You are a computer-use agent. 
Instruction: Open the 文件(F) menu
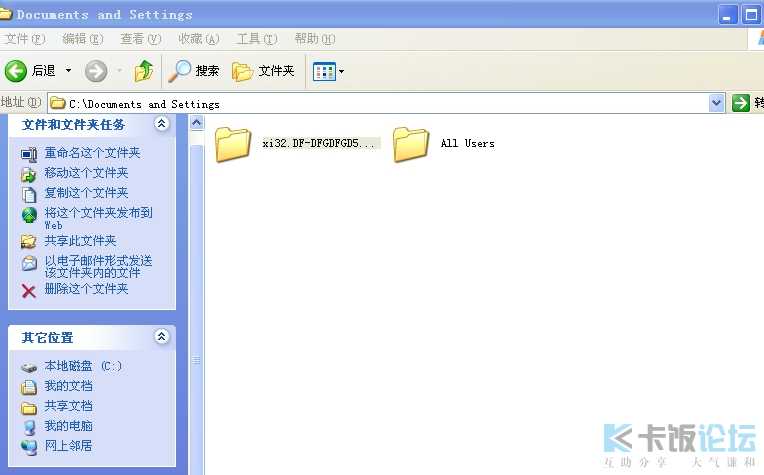pos(24,39)
